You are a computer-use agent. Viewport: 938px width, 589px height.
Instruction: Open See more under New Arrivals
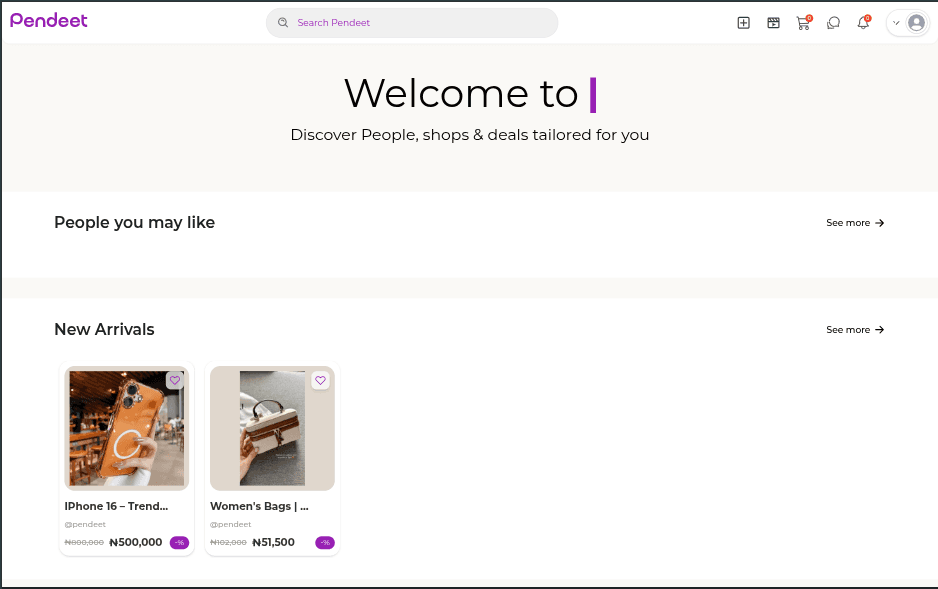tap(854, 329)
